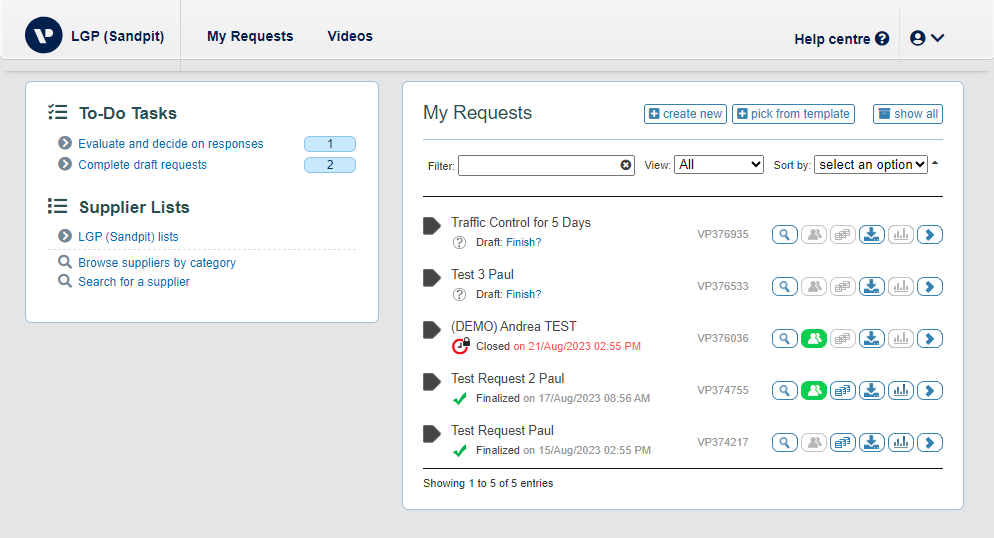
Task: Go to the Videos menu item
Action: tap(350, 36)
